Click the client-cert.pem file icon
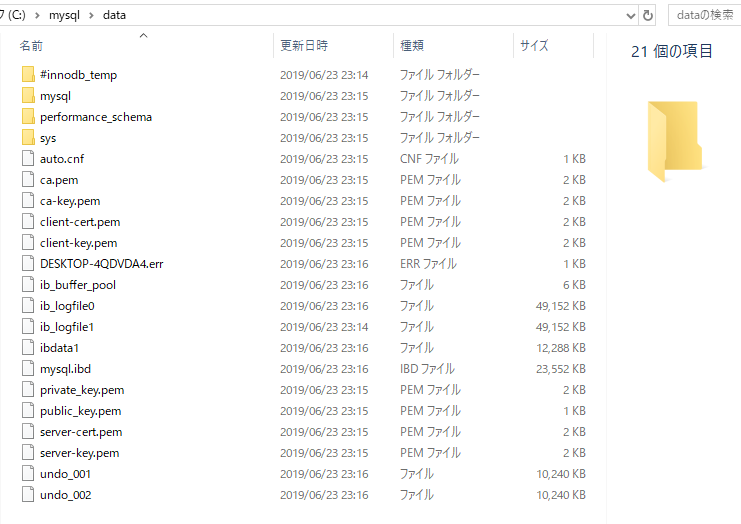Screen dimensions: 741x524 (x=28, y=222)
